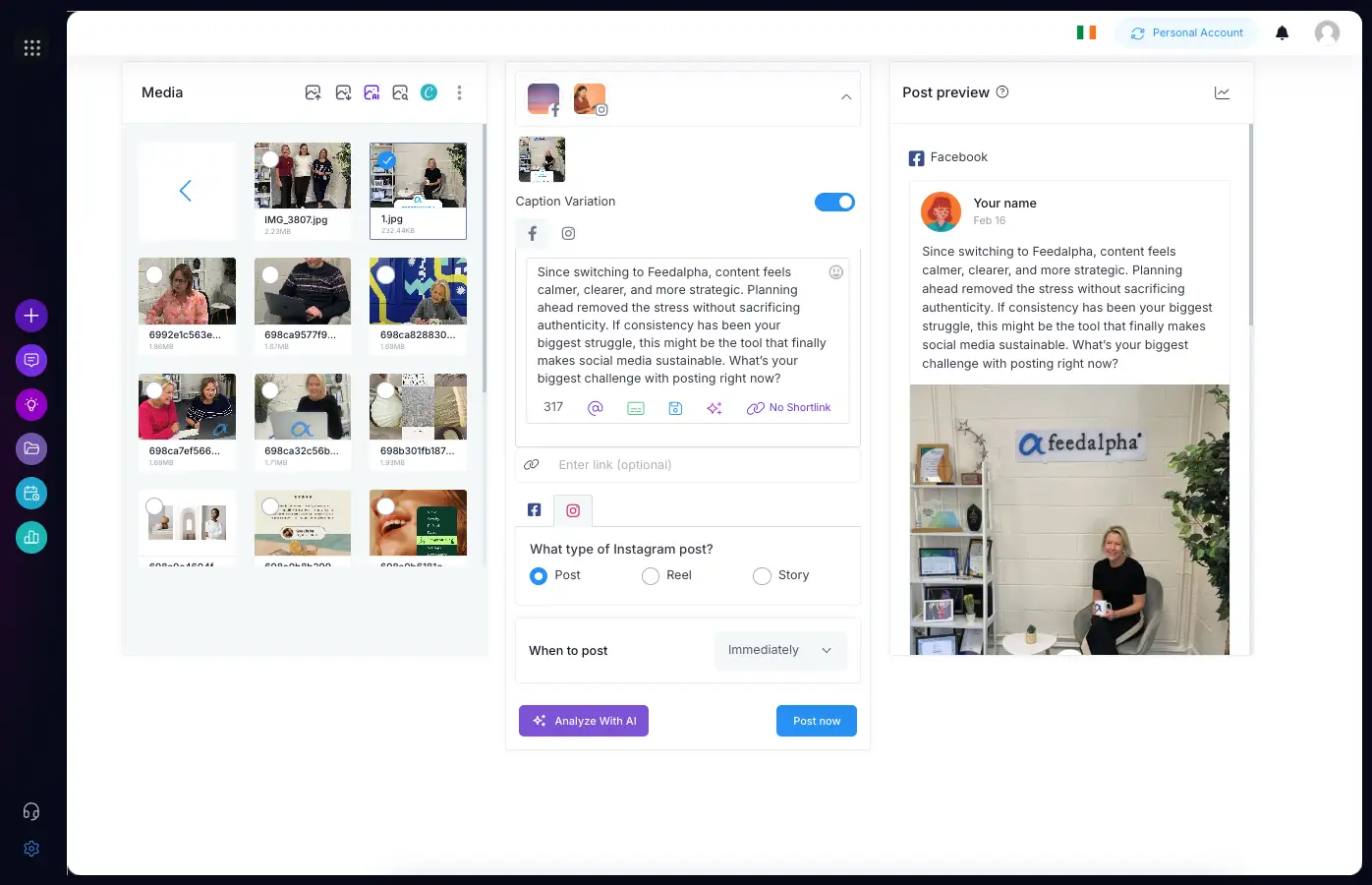The image size is (1372, 885).
Task: Open Canva from the Media toolbar
Action: tap(429, 91)
